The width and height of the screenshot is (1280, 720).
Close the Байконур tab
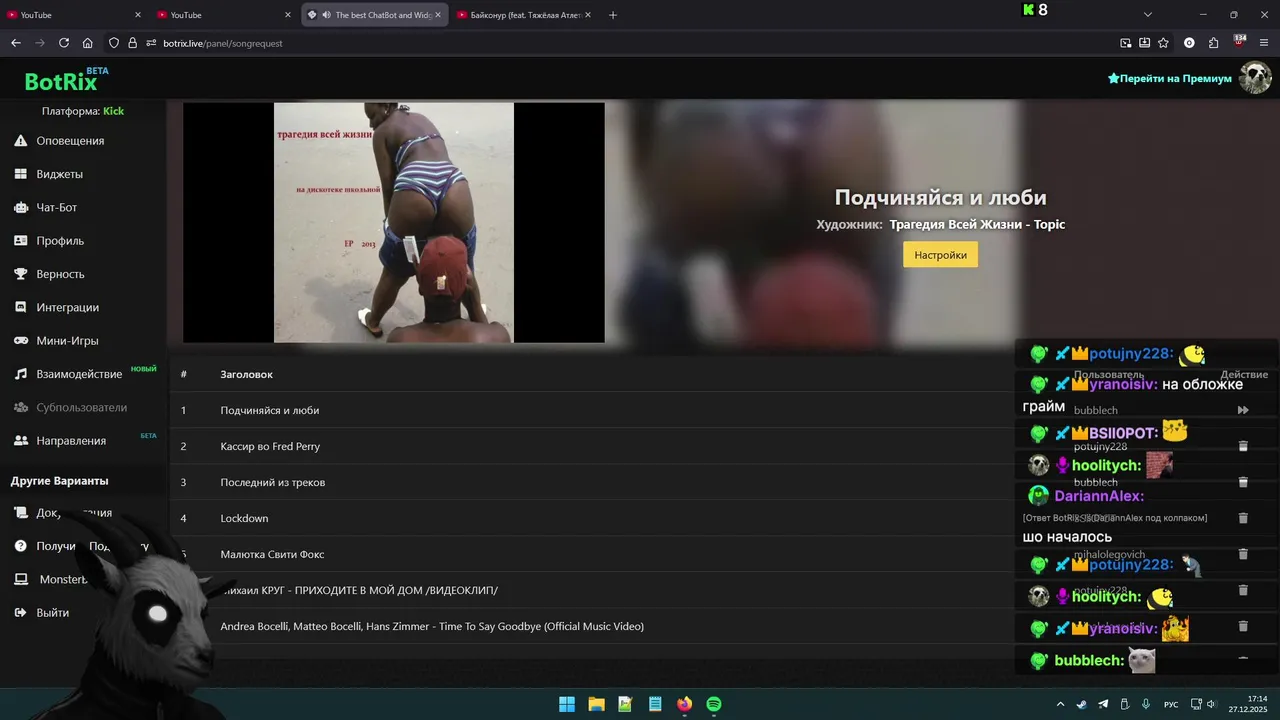(x=588, y=15)
